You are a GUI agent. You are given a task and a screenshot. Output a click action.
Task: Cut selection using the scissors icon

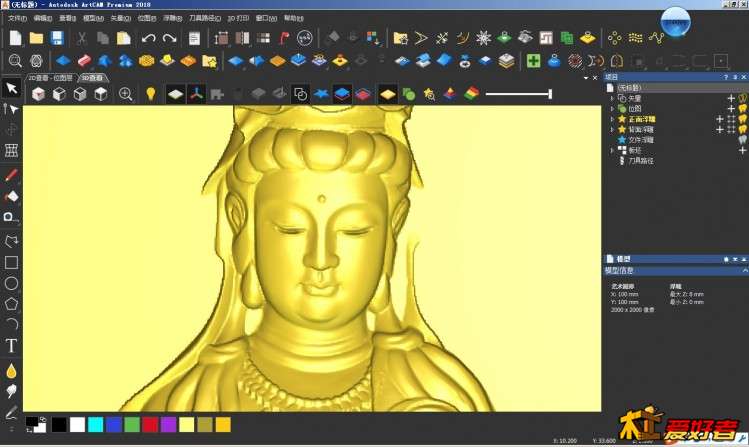point(82,38)
